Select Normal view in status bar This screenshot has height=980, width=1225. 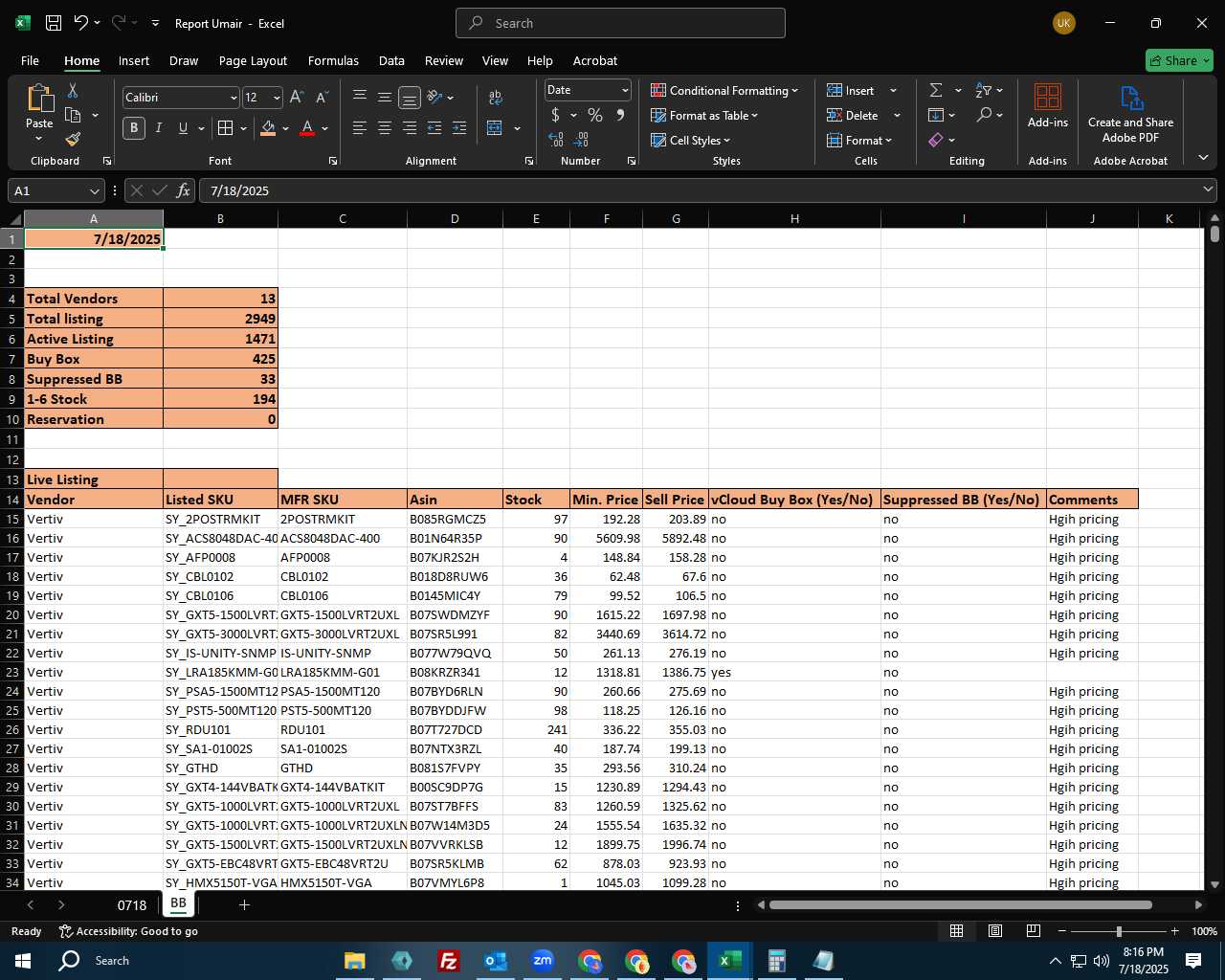tap(956, 931)
